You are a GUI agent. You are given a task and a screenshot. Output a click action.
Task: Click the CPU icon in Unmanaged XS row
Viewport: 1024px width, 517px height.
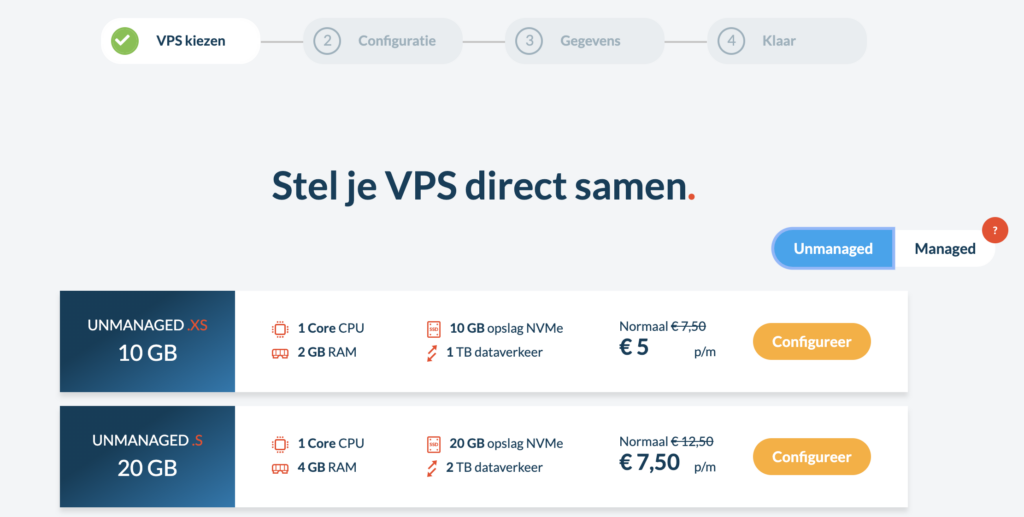[280, 328]
